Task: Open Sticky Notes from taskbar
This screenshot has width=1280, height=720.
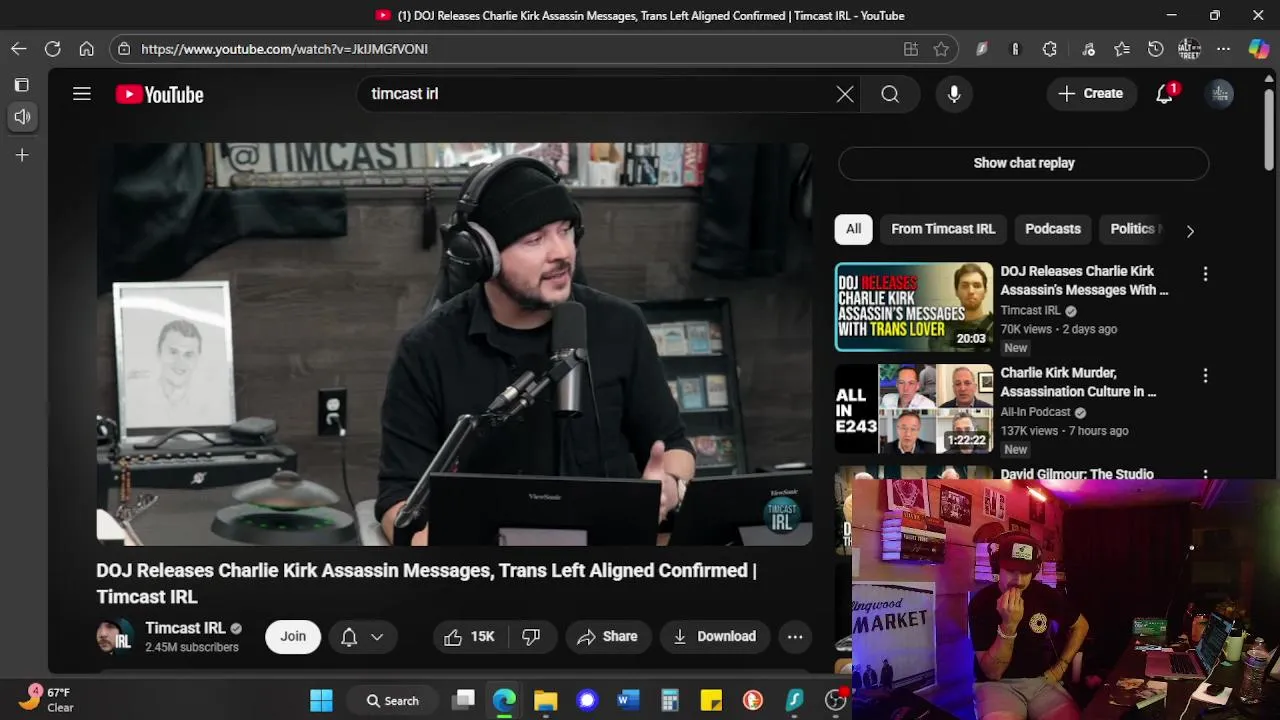Action: [711, 700]
